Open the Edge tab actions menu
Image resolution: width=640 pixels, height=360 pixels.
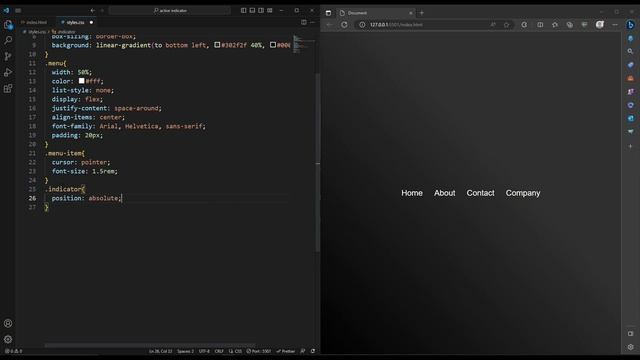tap(328, 13)
